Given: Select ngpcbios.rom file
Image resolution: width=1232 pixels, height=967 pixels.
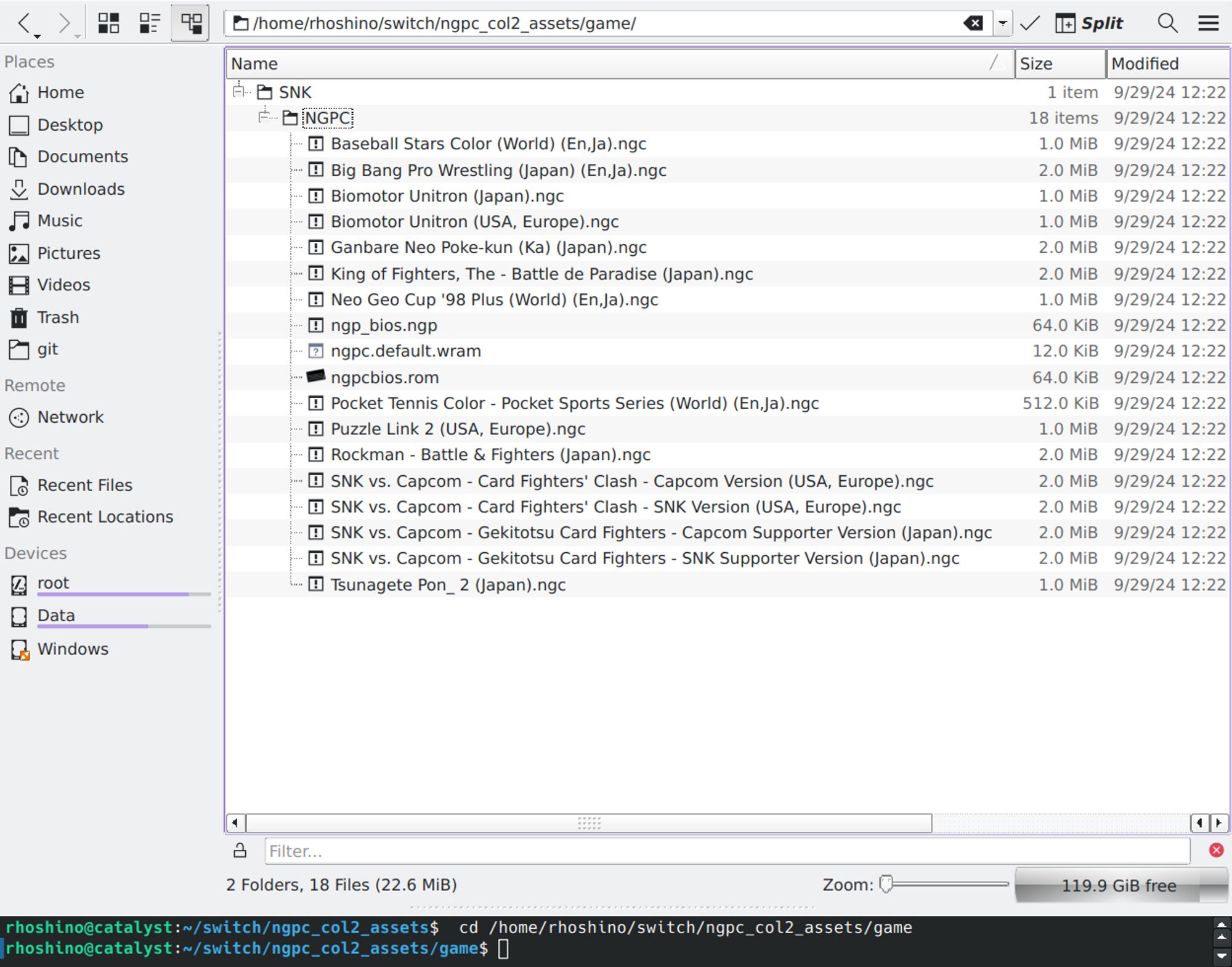Looking at the screenshot, I should (x=384, y=377).
